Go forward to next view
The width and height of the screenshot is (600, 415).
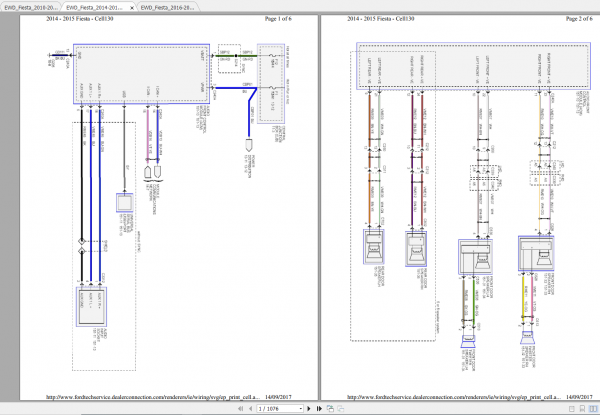point(340,408)
